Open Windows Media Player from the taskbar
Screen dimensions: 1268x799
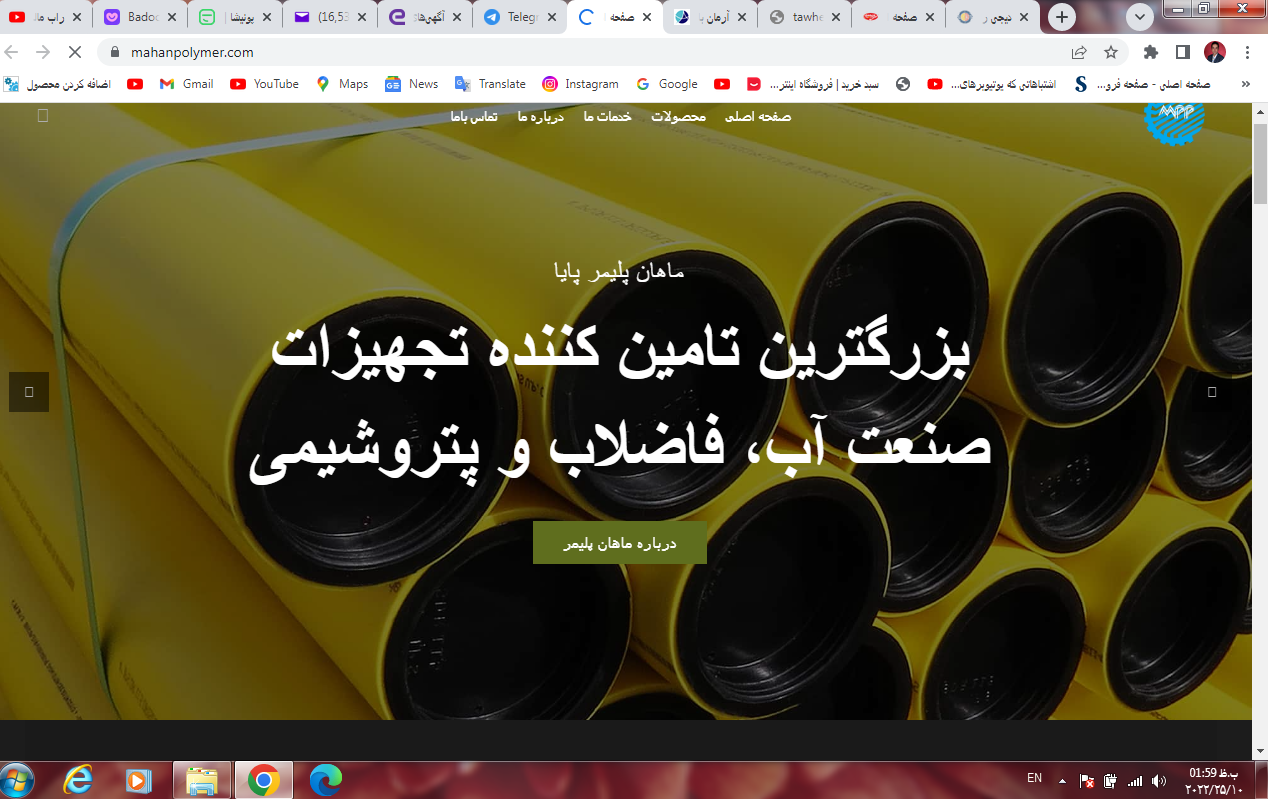click(x=139, y=780)
